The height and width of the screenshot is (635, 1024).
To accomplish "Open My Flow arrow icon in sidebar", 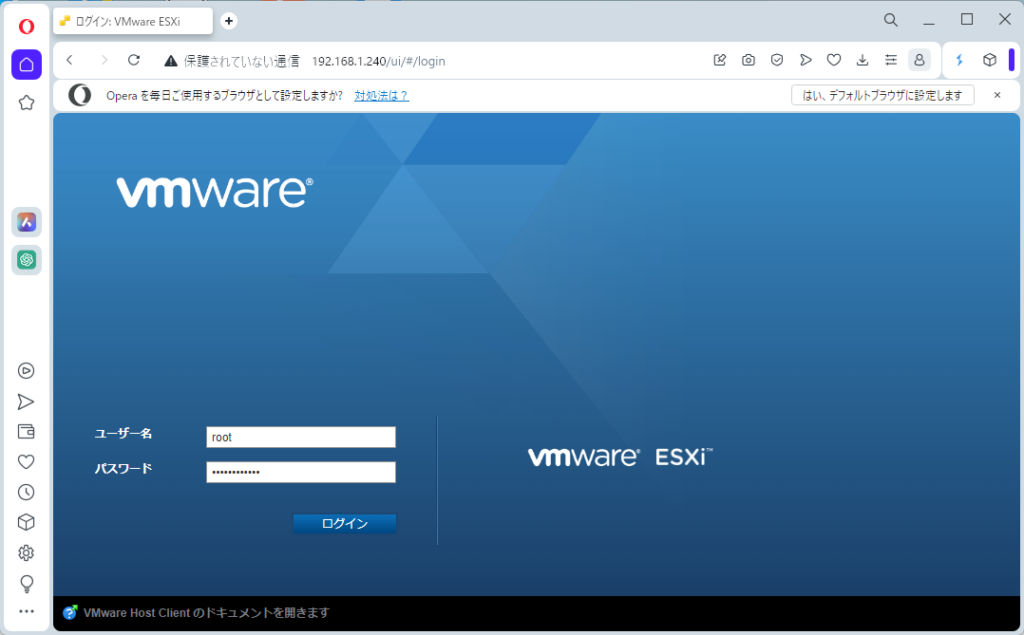I will click(x=26, y=401).
